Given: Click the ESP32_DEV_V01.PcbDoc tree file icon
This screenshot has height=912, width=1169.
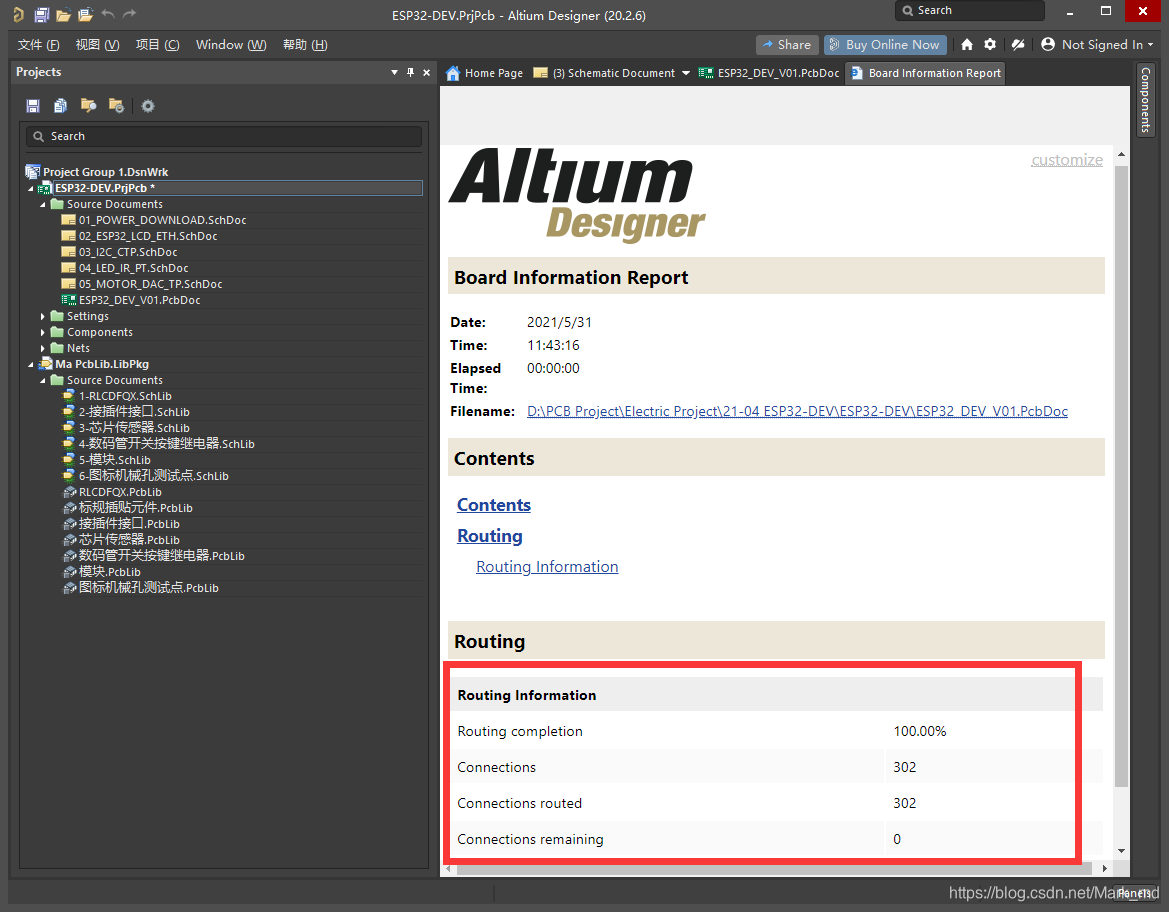Looking at the screenshot, I should [x=69, y=300].
